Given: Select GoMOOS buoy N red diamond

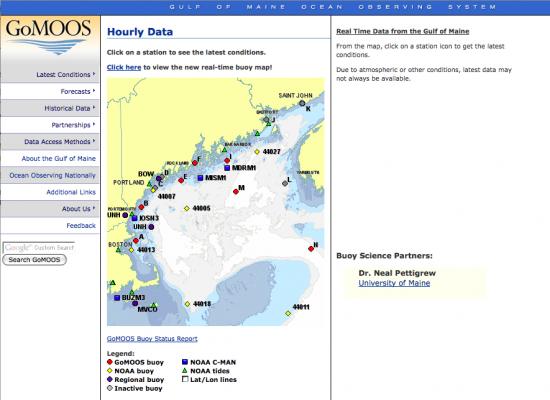Looking at the screenshot, I should [311, 248].
